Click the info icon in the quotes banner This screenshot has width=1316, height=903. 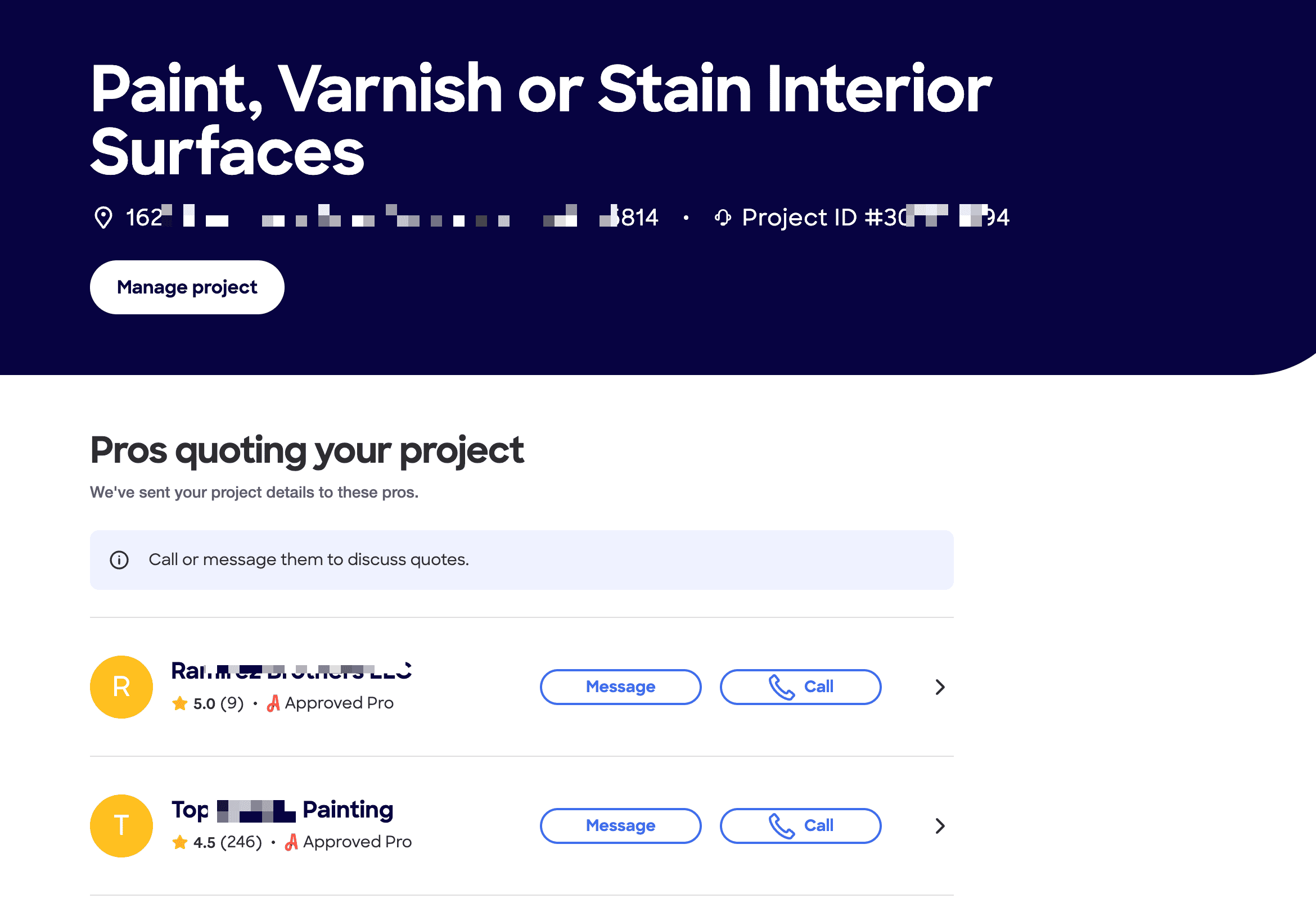tap(119, 560)
